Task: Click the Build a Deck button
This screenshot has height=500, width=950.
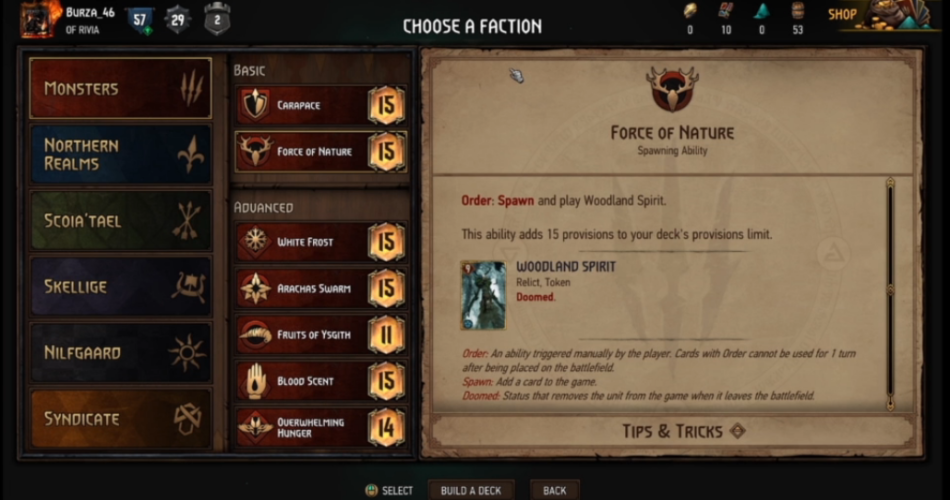Action: click(471, 490)
